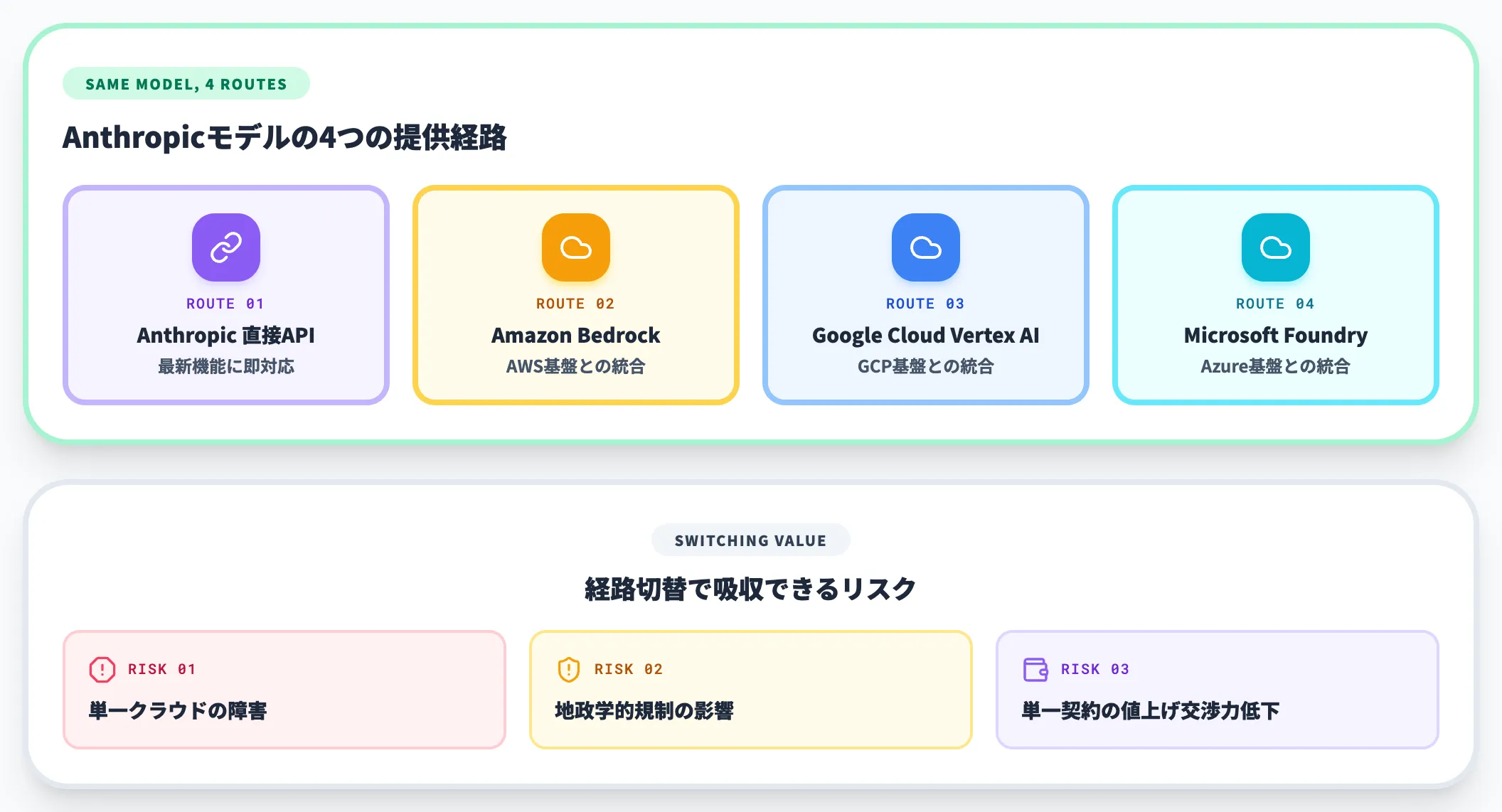Viewport: 1502px width, 812px height.
Task: Click the text AWS基盤との統合
Action: tap(576, 366)
